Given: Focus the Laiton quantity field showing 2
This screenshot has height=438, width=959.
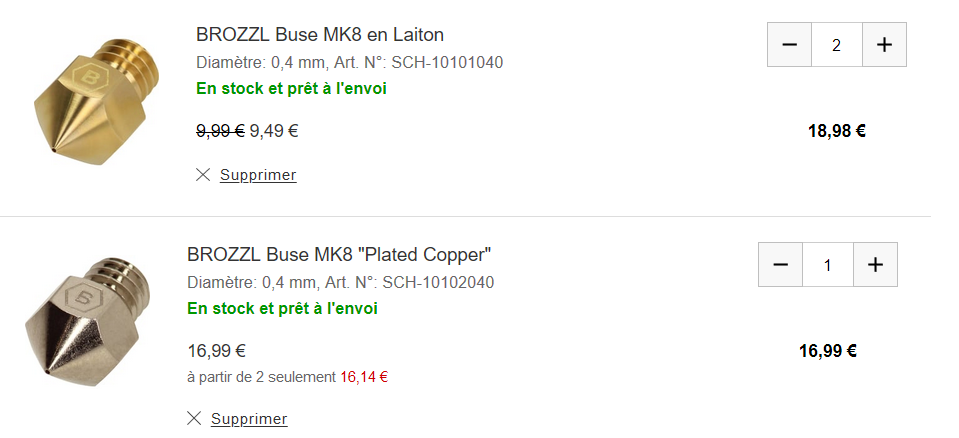Looking at the screenshot, I should [837, 45].
